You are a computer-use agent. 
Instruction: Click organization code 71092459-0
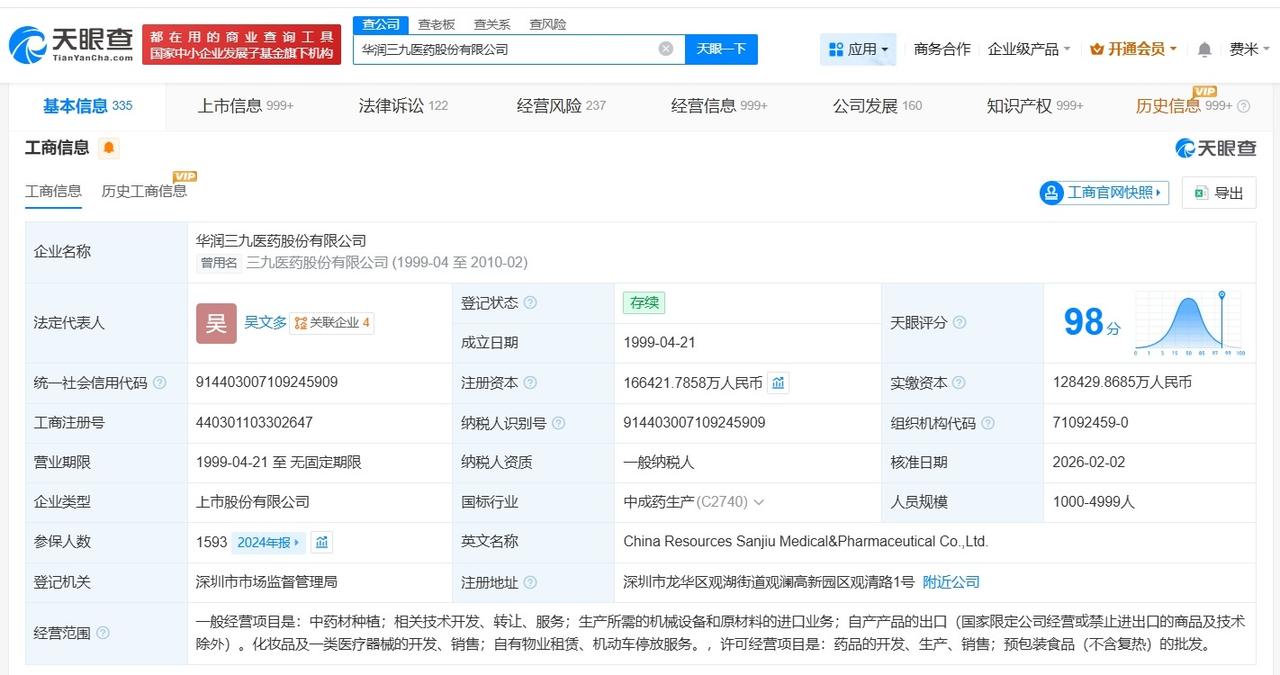(x=1091, y=422)
